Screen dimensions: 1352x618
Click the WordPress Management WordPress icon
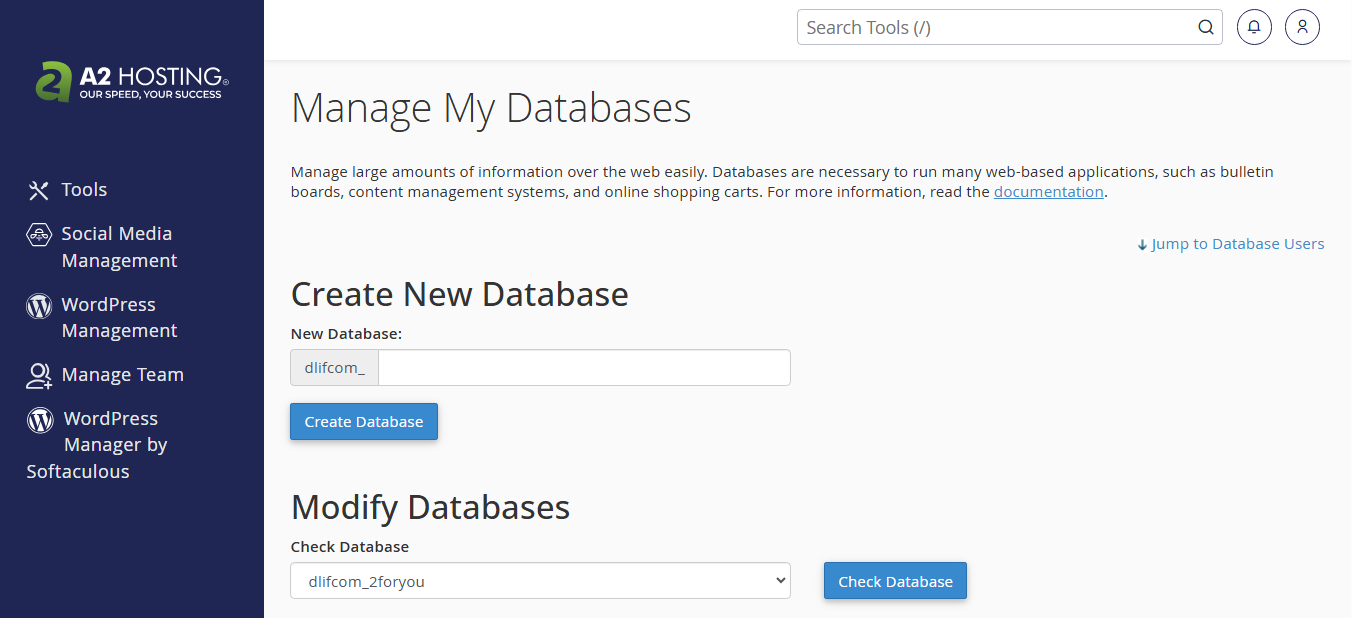[38, 305]
